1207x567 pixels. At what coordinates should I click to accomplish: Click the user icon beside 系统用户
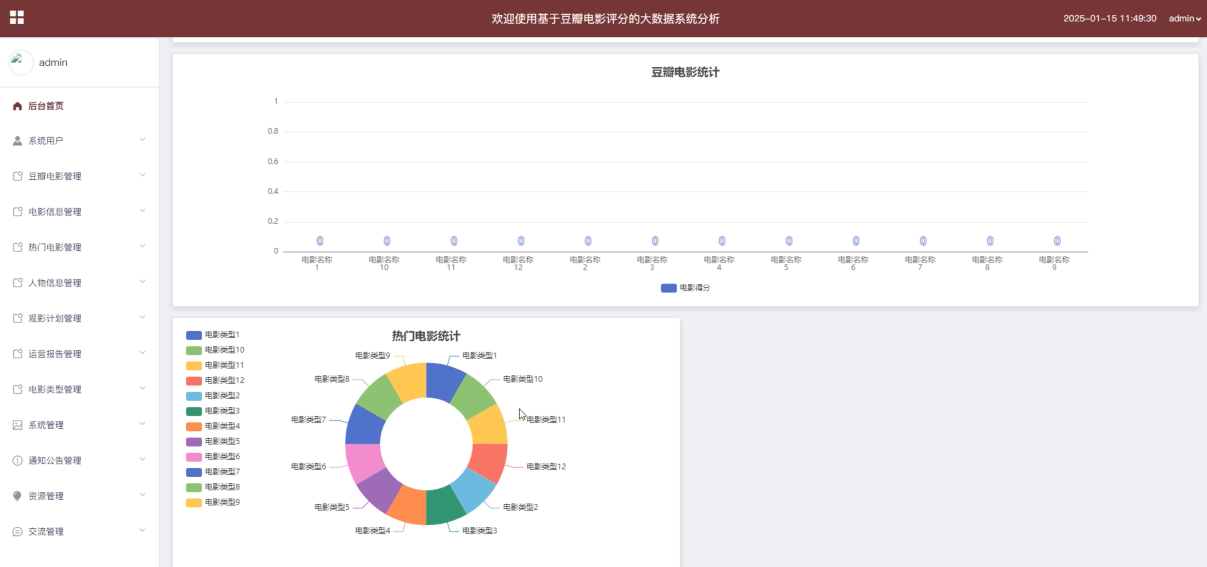point(17,141)
